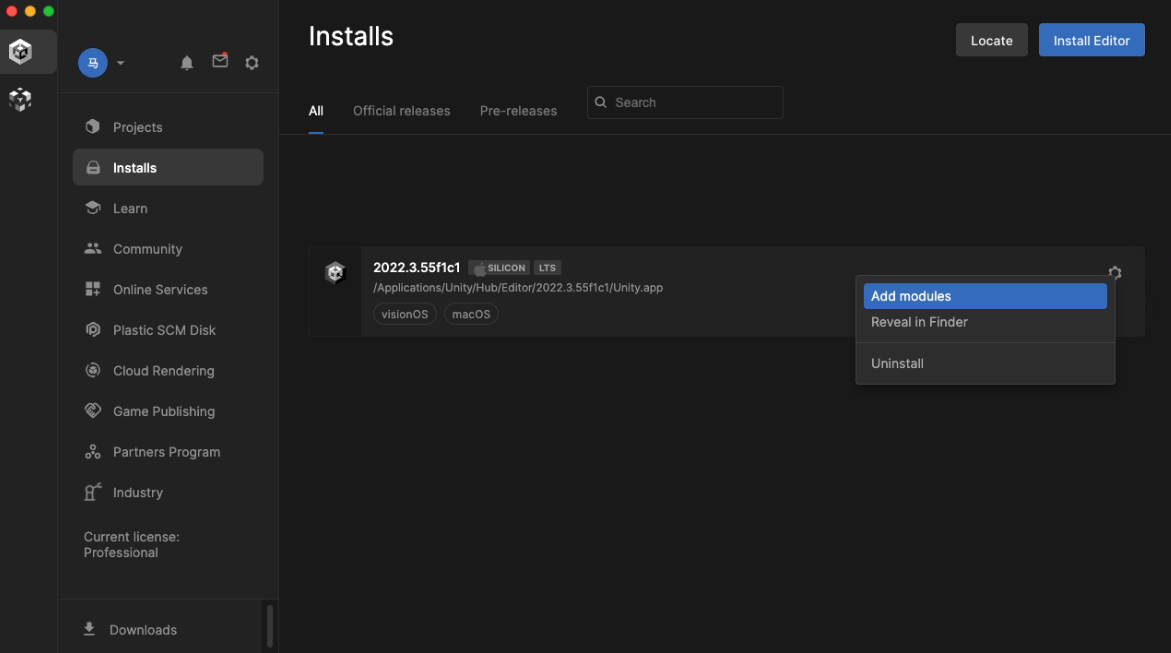Click the Installs drive icon
Screen dimensions: 1171x653
(93, 167)
